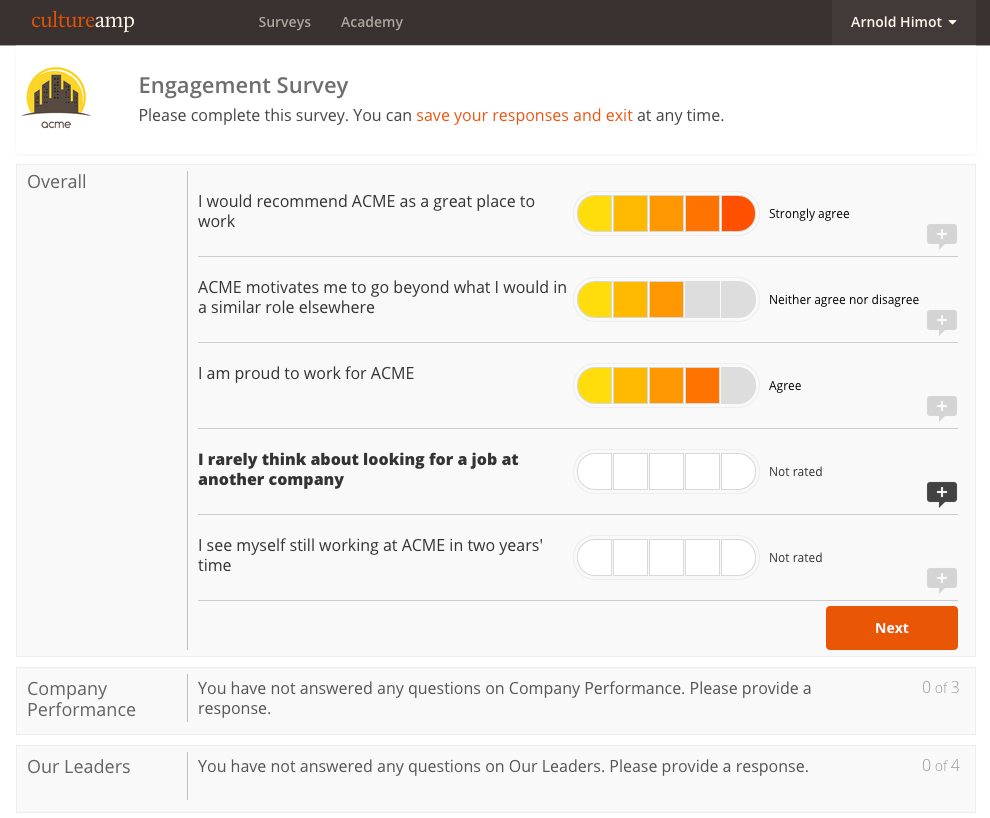
Task: Go to Academy in the top navigation
Action: click(371, 22)
